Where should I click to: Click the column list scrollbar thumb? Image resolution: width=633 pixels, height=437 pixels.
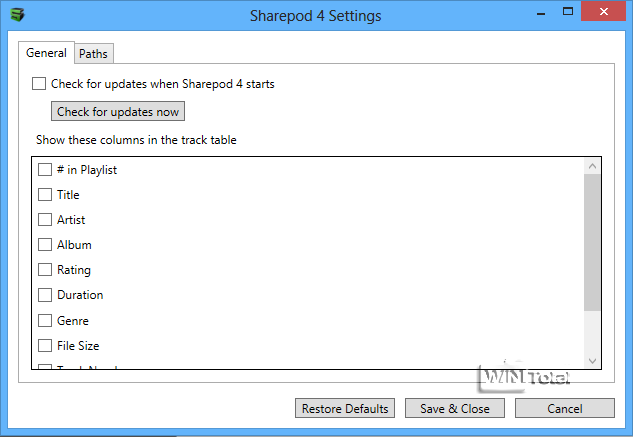(x=592, y=242)
